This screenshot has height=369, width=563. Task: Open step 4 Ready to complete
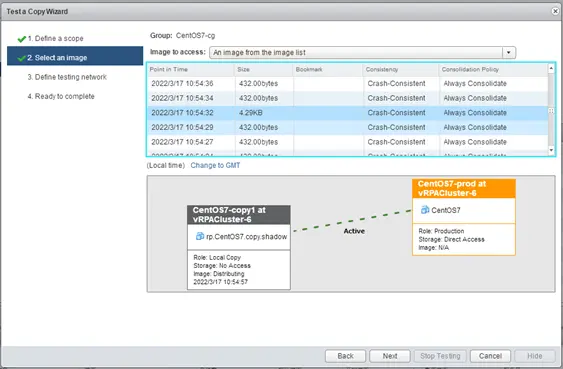tap(61, 96)
